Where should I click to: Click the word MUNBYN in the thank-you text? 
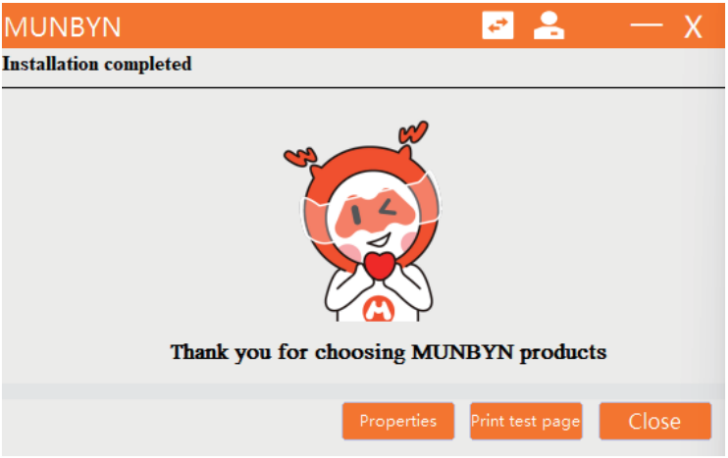[x=462, y=352]
